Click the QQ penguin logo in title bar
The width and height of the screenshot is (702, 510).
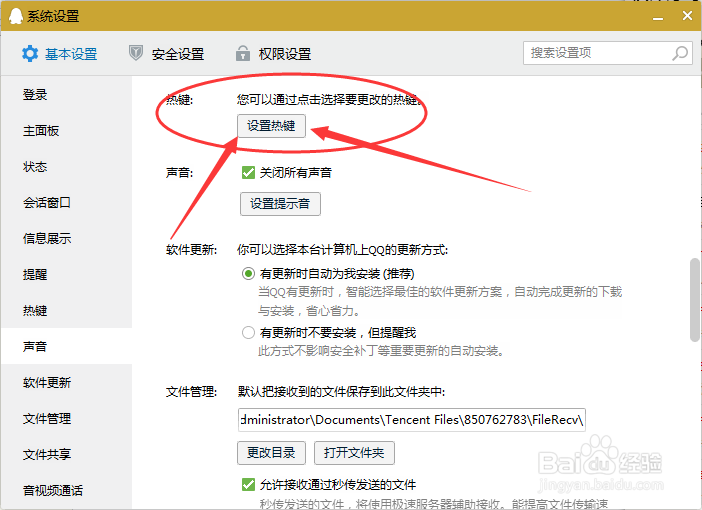click(x=16, y=16)
